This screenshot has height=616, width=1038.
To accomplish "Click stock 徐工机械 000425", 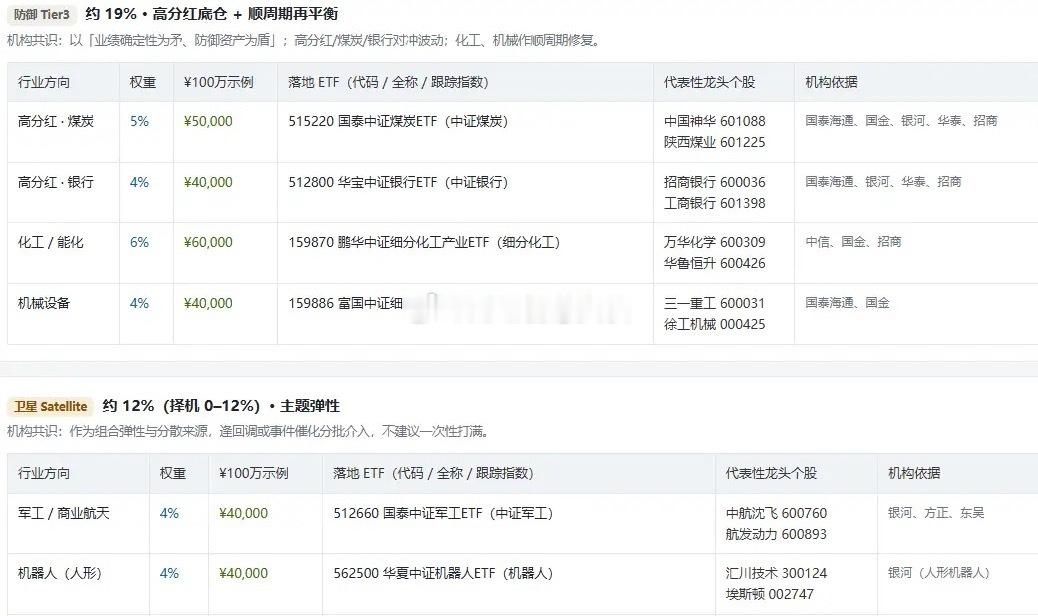I will click(x=714, y=324).
